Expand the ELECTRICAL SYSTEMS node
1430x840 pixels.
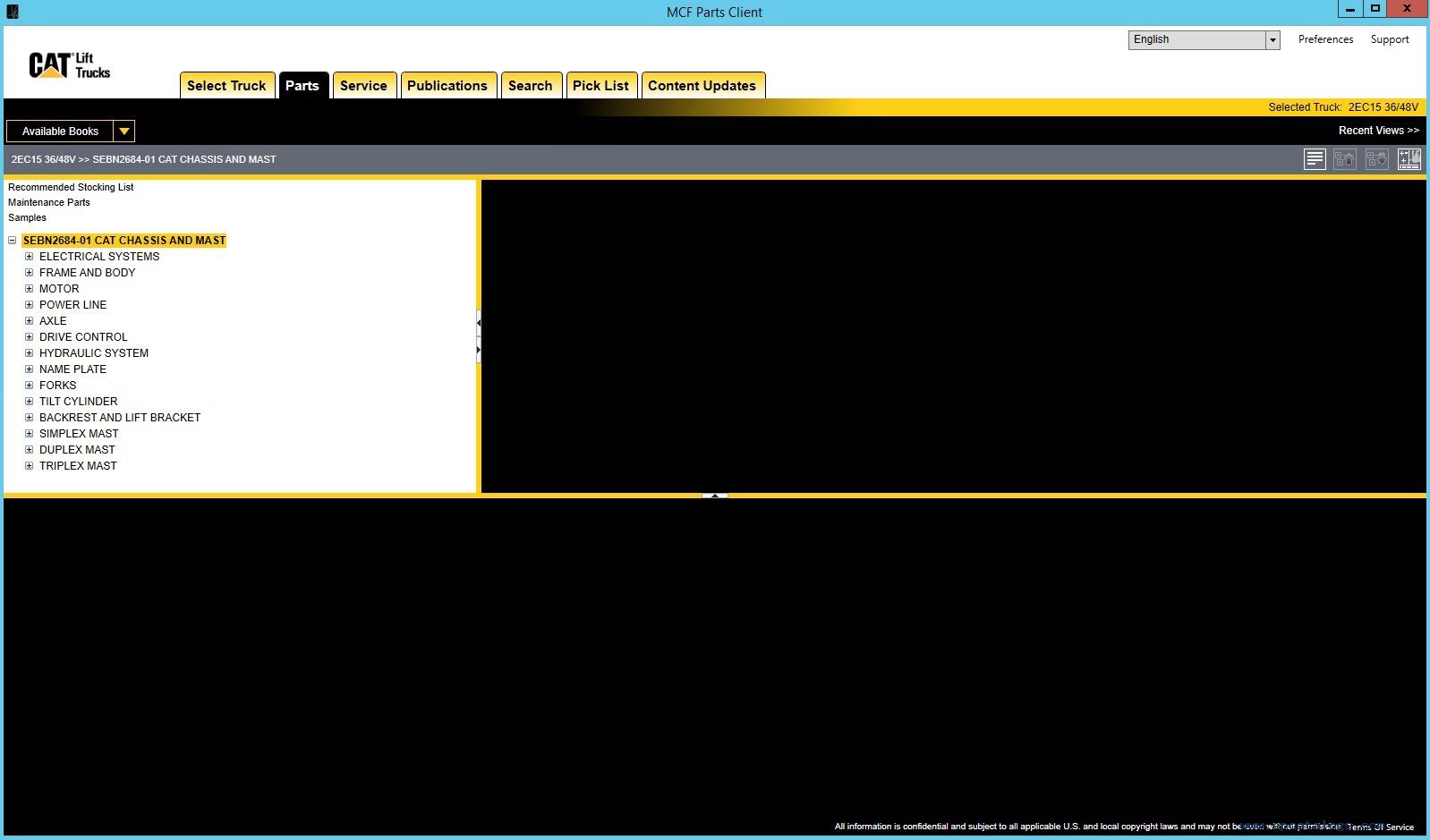tap(29, 257)
